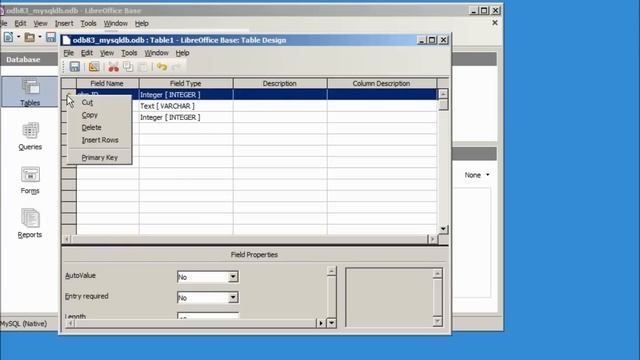Screen dimensions: 640x360
Task: Click New document icon in Base main window
Action: tap(8, 37)
